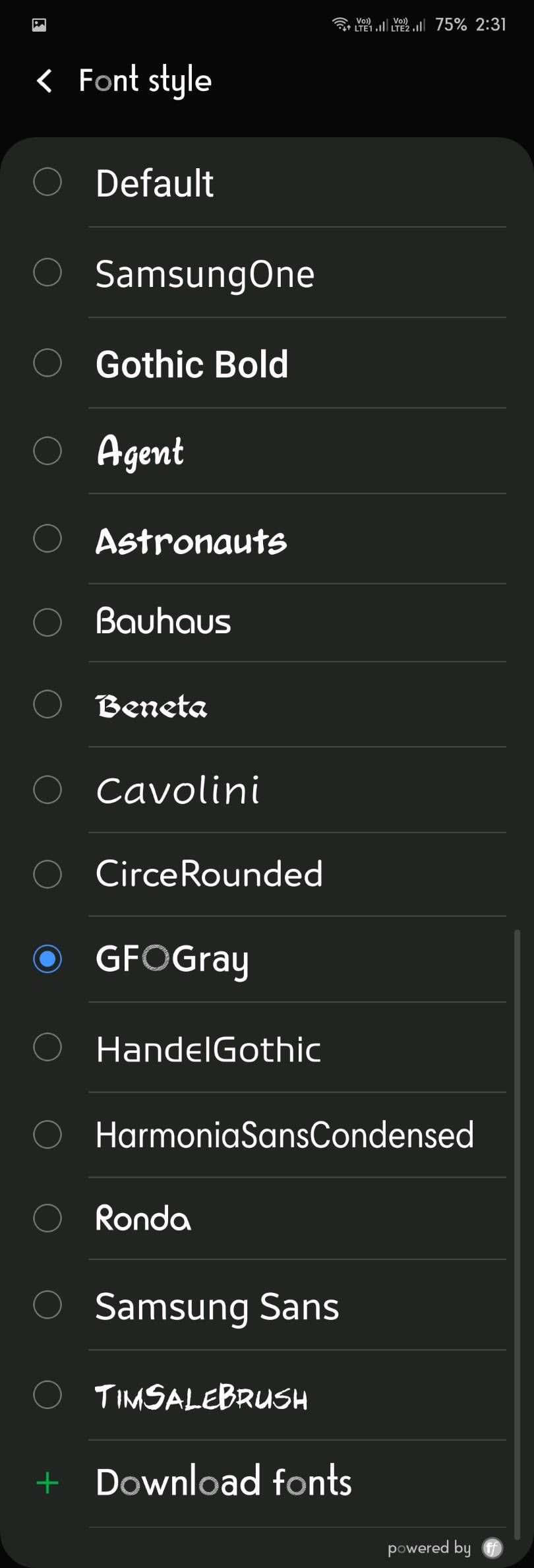Select the Bauhaus radio button
This screenshot has height=1568, width=534.
click(x=47, y=621)
